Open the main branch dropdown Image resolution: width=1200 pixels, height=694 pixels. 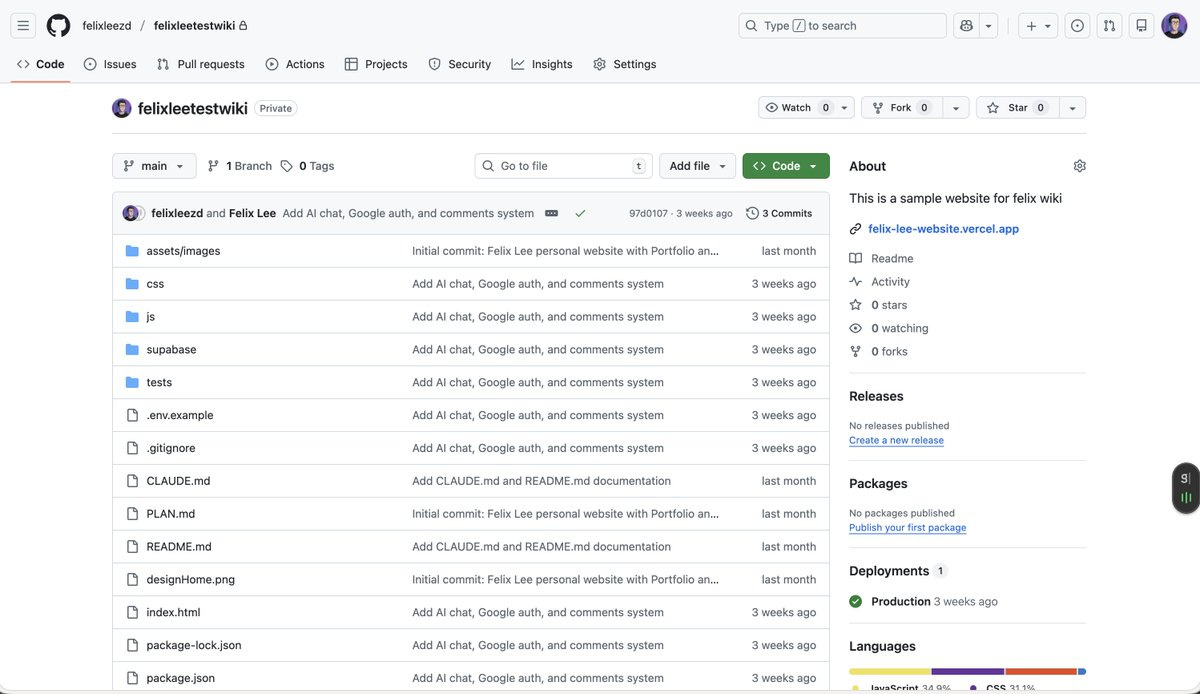point(154,166)
